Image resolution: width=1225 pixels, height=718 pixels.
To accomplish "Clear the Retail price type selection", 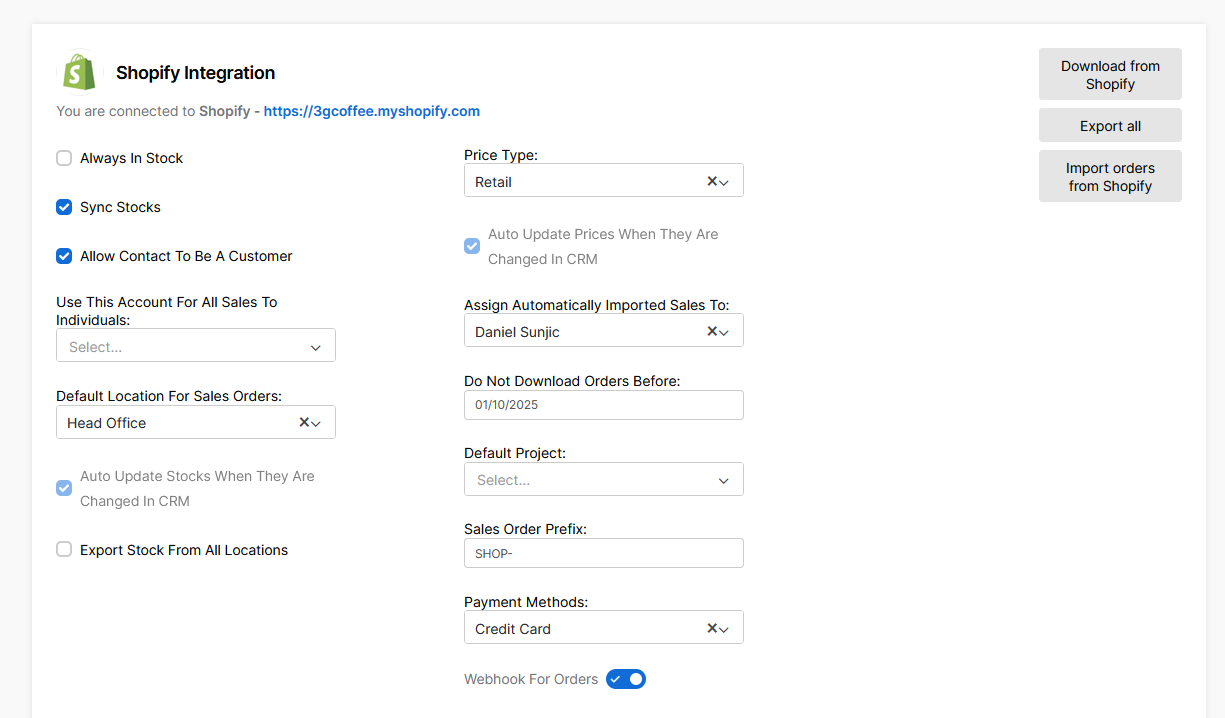I will coord(712,181).
